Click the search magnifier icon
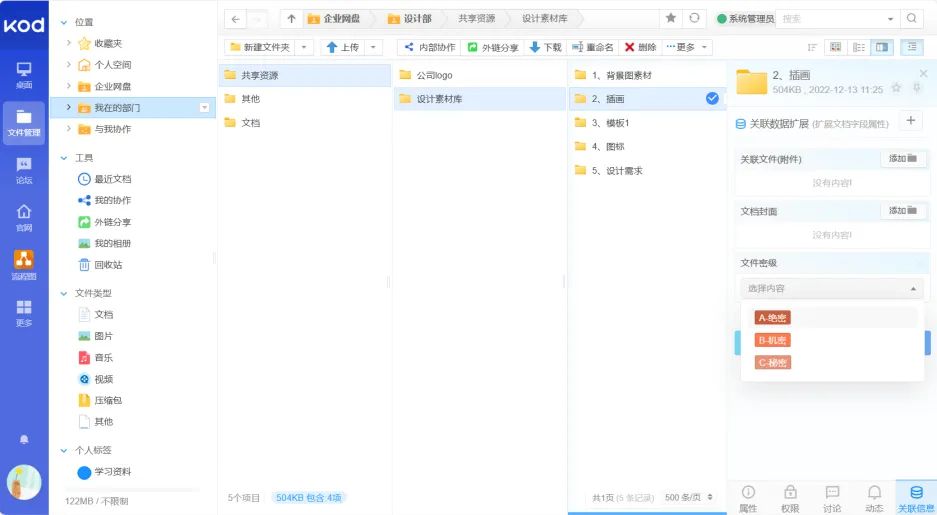This screenshot has width=937, height=515. tap(911, 19)
